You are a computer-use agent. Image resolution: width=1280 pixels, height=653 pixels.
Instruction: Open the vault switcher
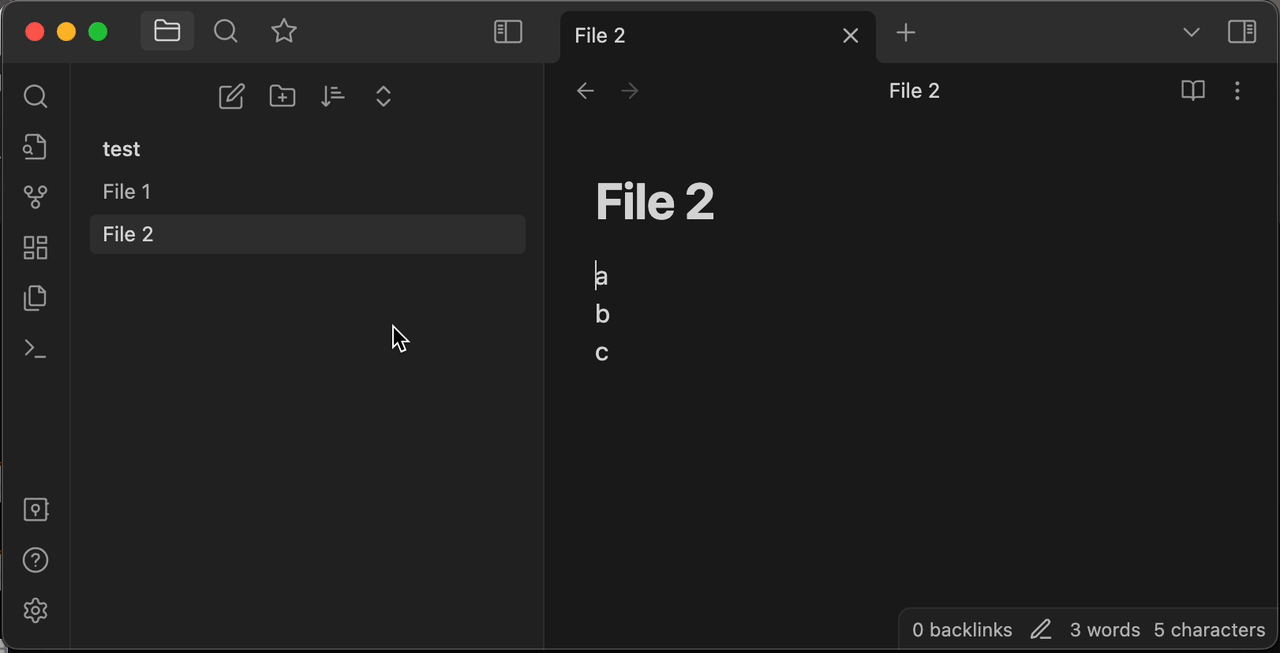pos(35,510)
